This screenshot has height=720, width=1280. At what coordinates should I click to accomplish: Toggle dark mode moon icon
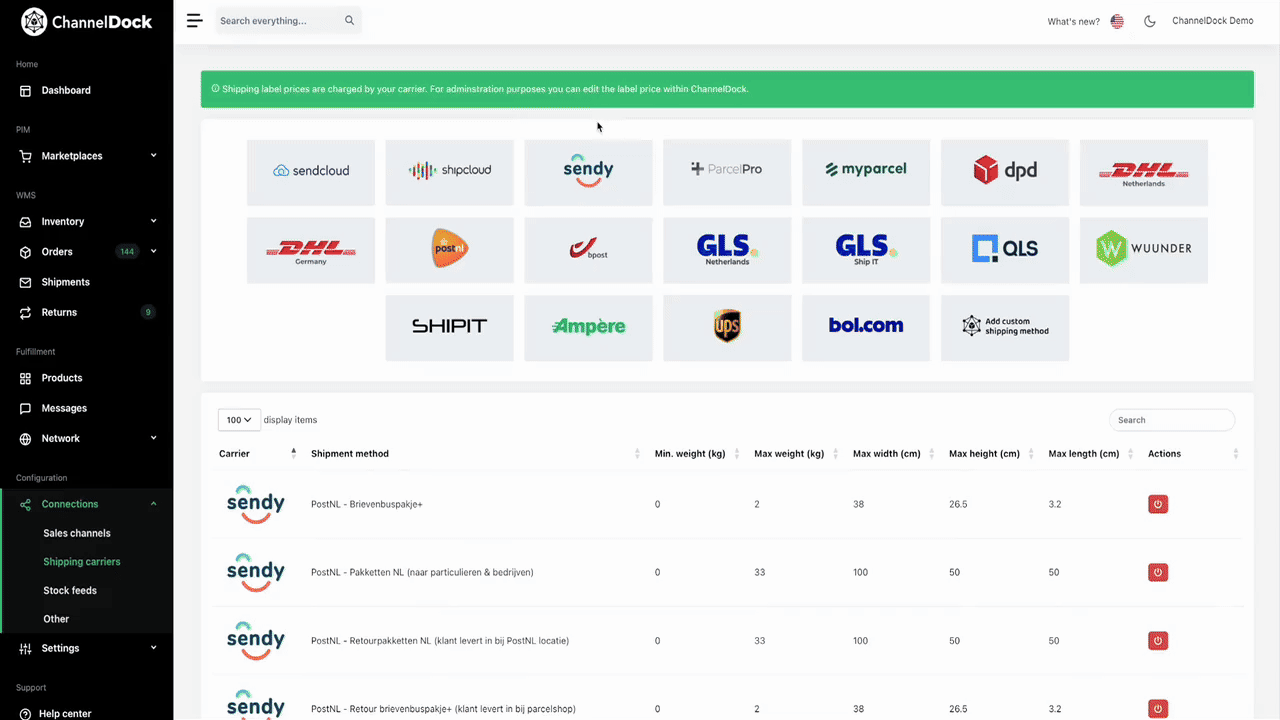pyautogui.click(x=1150, y=21)
